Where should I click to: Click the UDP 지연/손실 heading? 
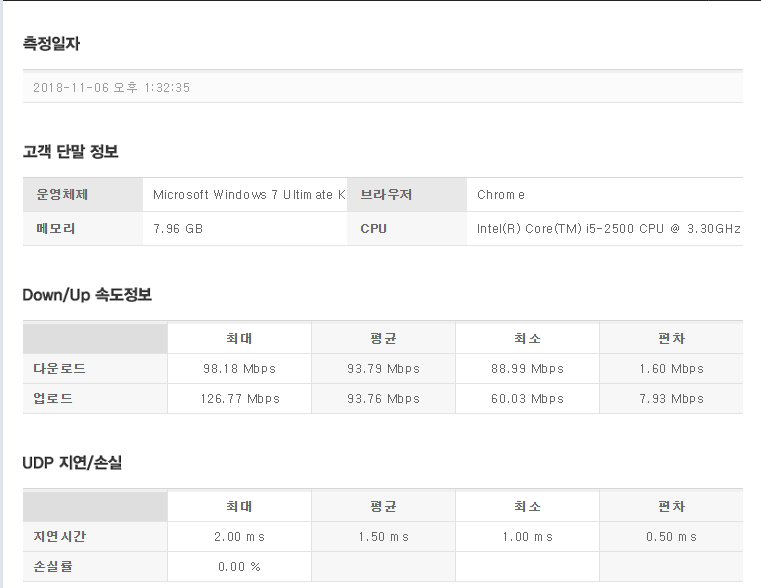pyautogui.click(x=72, y=462)
